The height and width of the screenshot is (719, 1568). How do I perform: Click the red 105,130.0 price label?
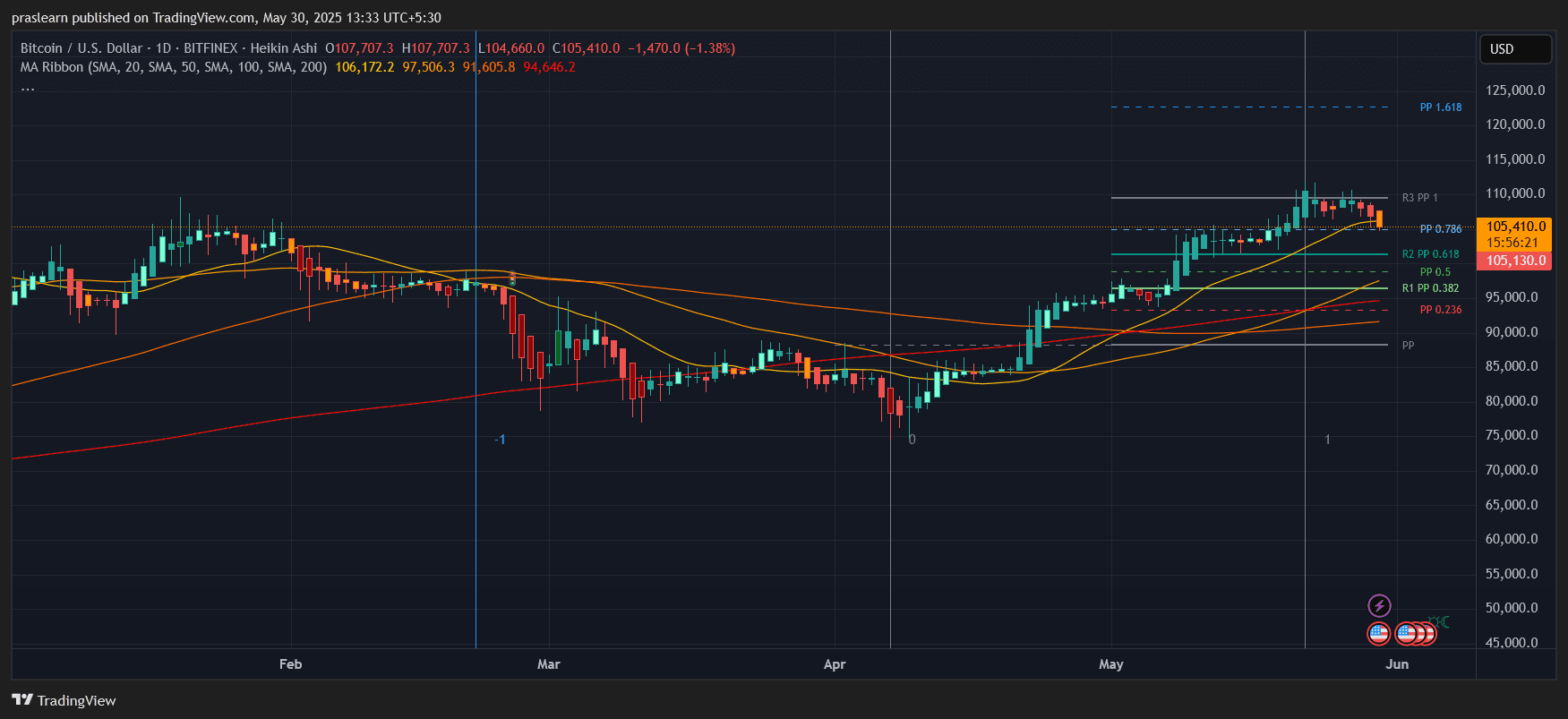(1514, 261)
